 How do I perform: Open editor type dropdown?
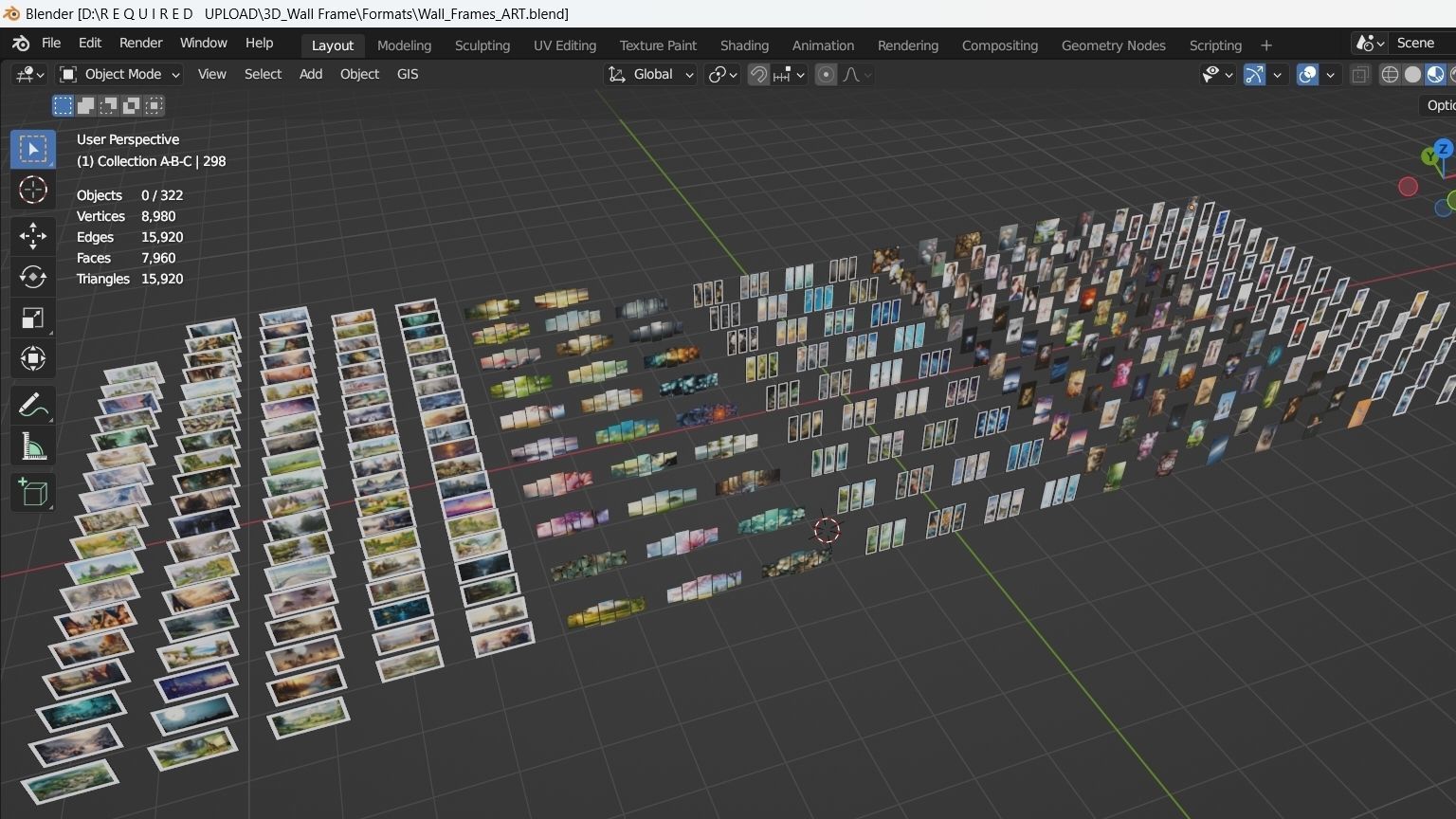(28, 74)
